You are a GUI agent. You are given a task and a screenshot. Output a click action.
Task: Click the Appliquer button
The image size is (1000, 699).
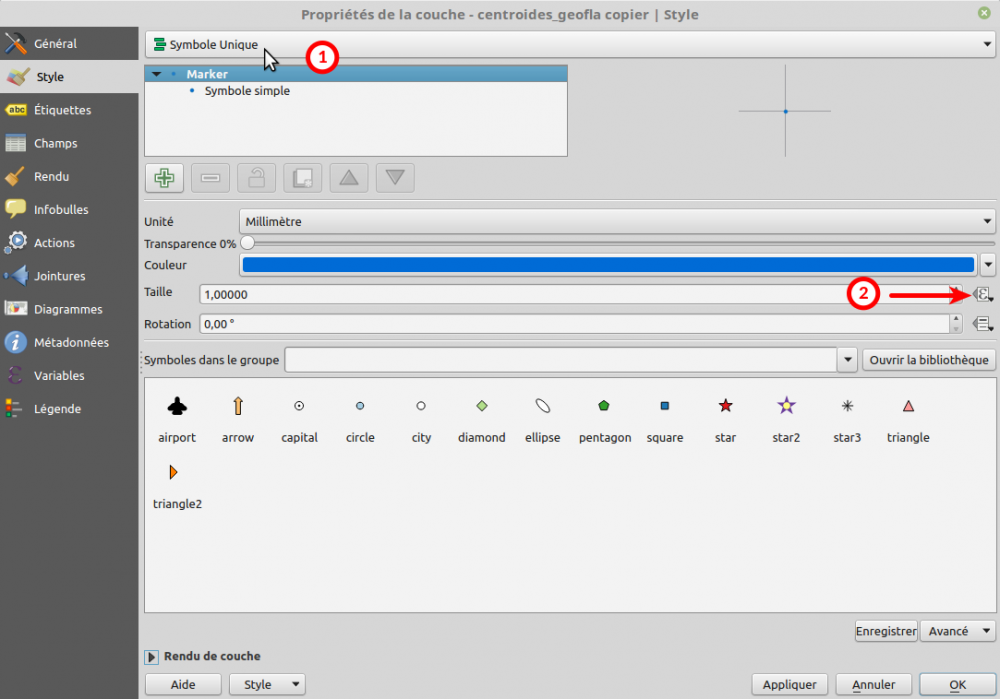(789, 685)
